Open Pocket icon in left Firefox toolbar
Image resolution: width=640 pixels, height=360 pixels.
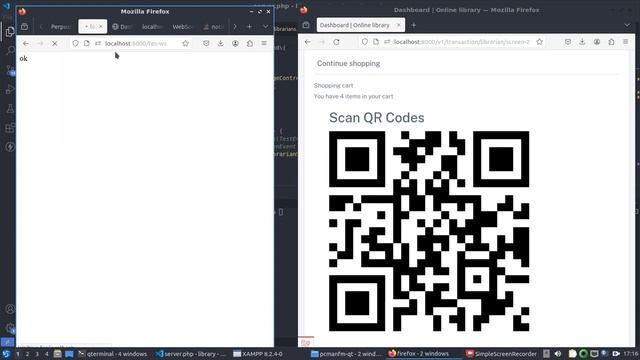click(206, 43)
